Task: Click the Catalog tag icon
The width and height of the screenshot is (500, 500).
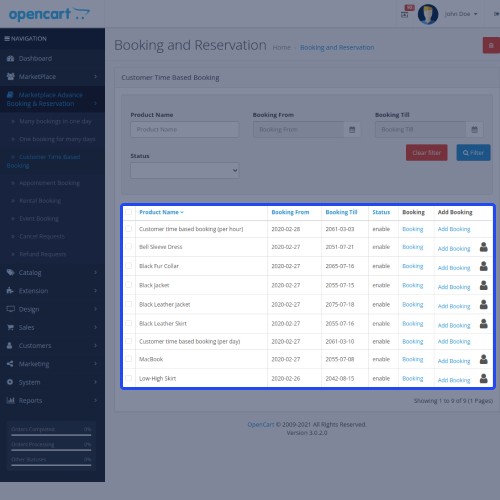Action: pos(10,272)
